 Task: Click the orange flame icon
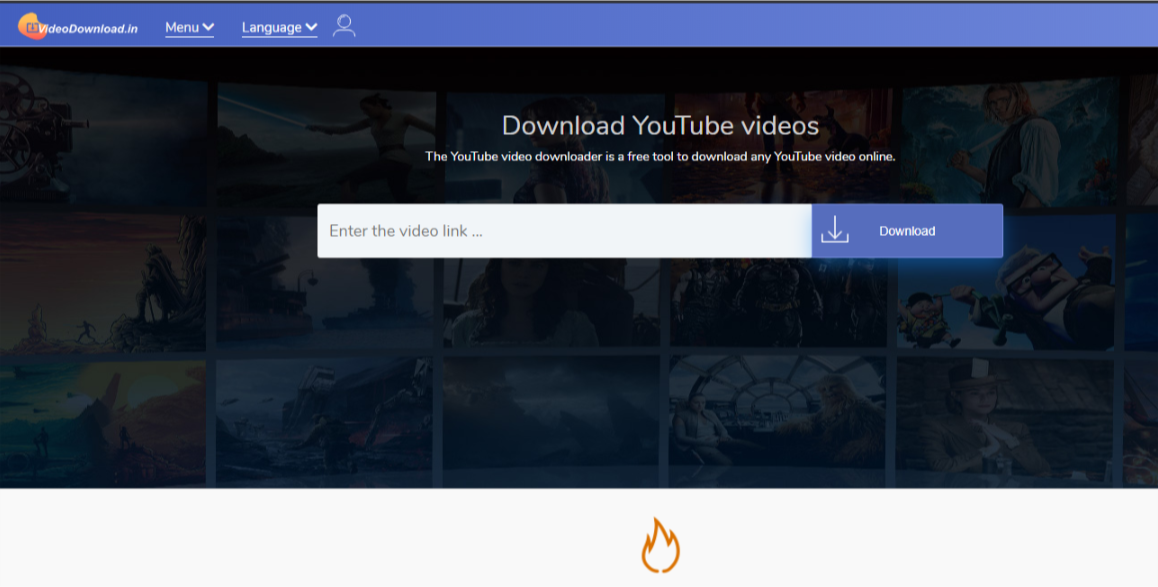[659, 546]
